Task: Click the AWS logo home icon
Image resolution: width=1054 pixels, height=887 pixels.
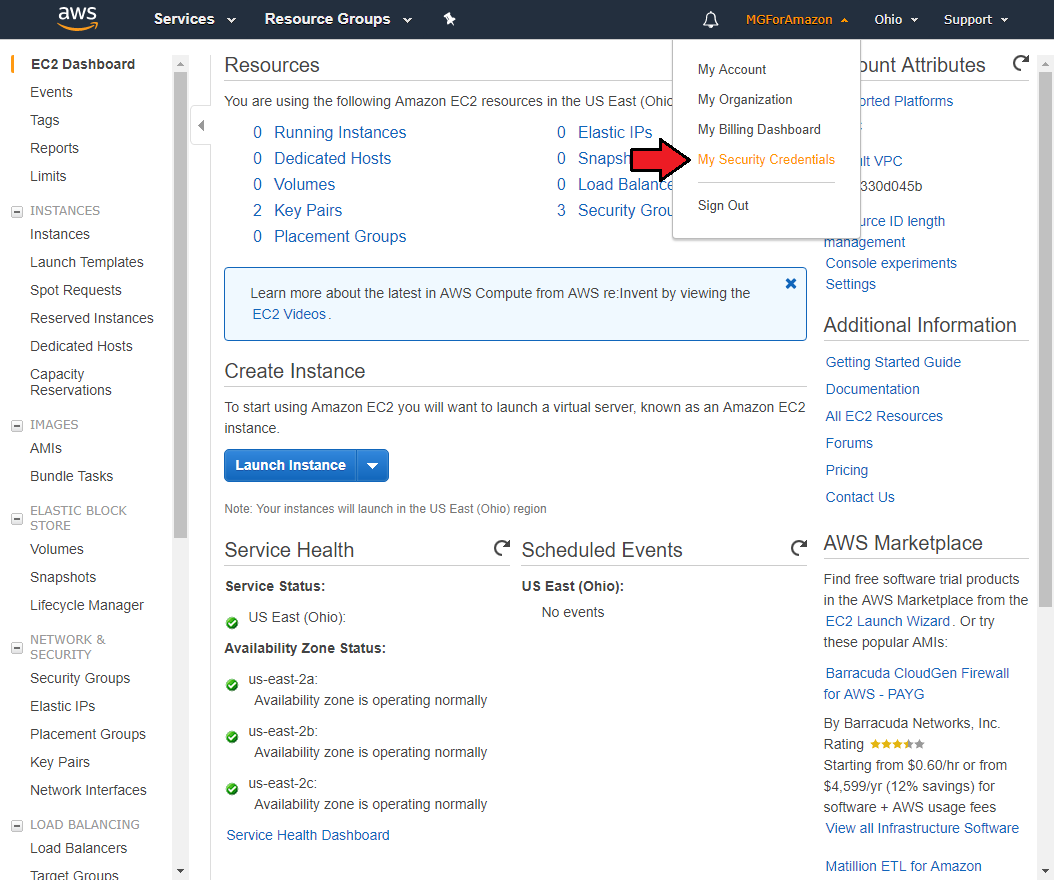Action: coord(77,19)
